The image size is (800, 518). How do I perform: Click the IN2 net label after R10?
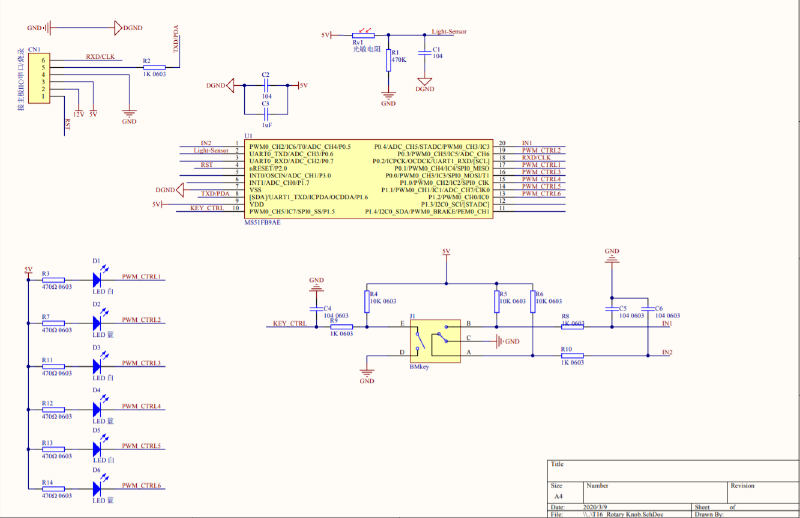(667, 353)
